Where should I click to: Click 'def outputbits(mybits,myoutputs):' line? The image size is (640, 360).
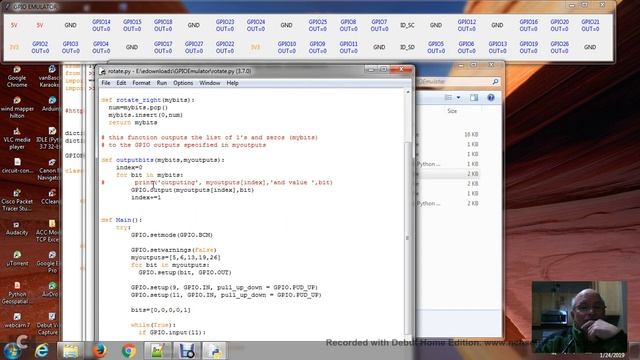tap(163, 160)
